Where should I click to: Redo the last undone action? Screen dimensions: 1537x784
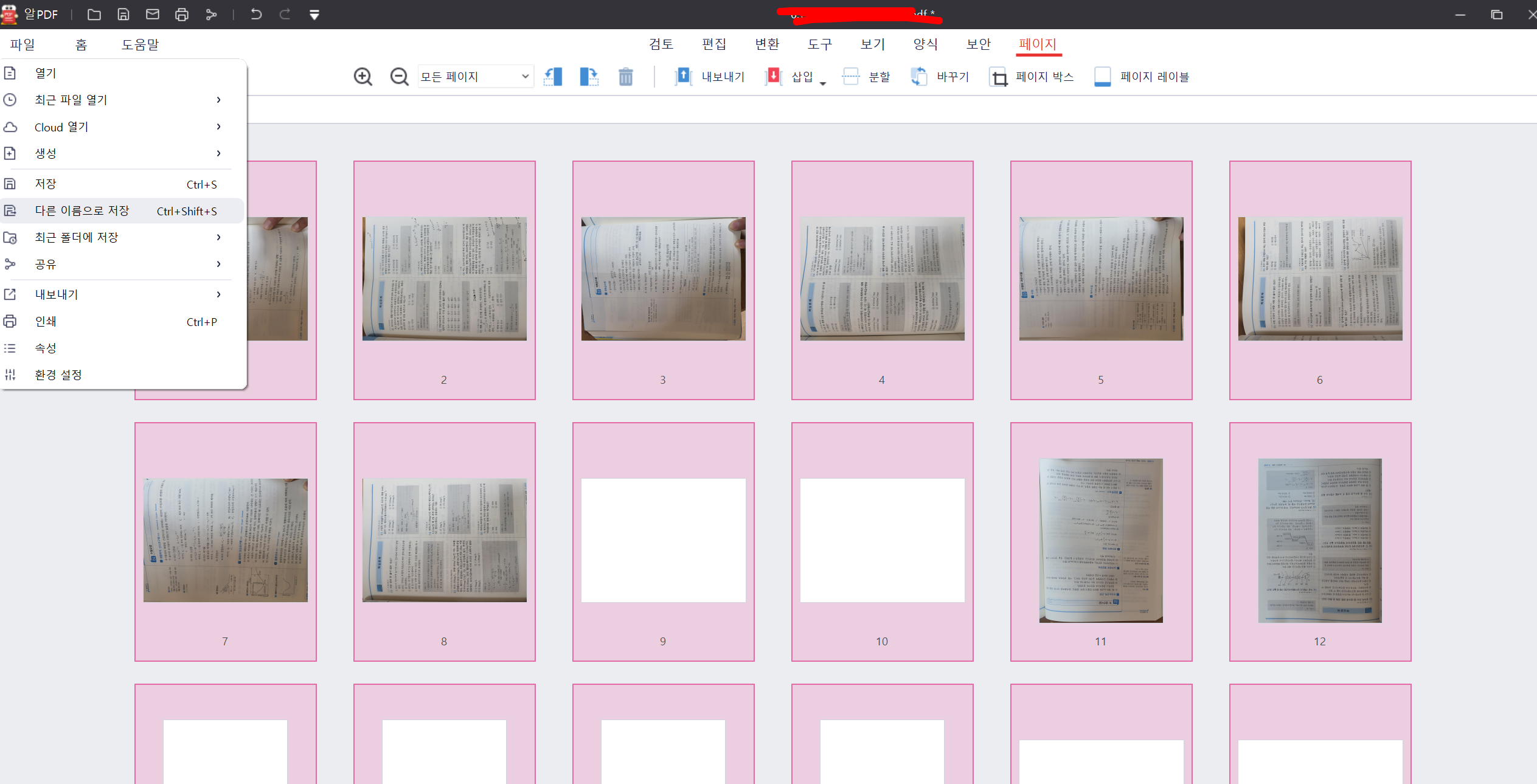tap(285, 15)
